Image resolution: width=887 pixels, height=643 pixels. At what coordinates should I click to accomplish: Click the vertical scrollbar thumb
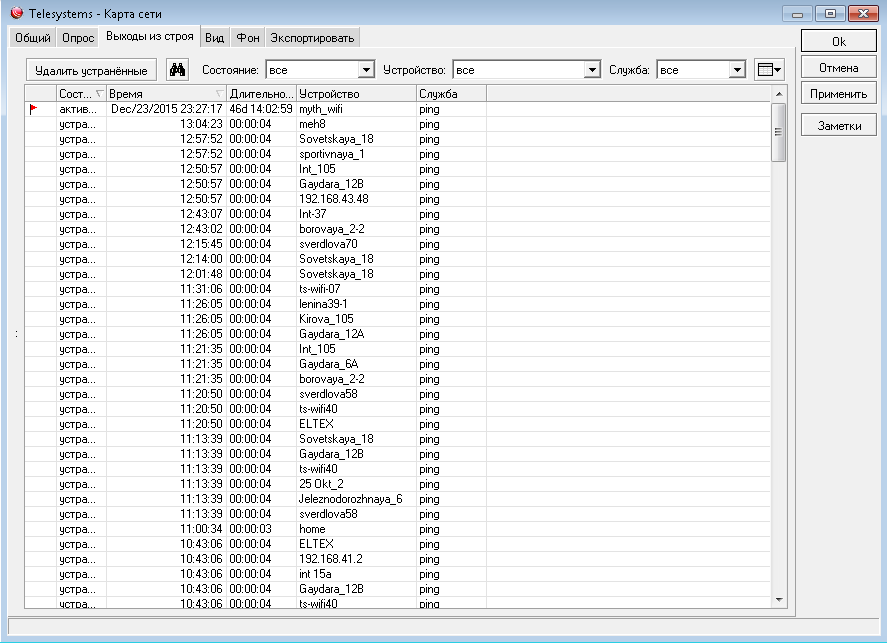coord(779,132)
